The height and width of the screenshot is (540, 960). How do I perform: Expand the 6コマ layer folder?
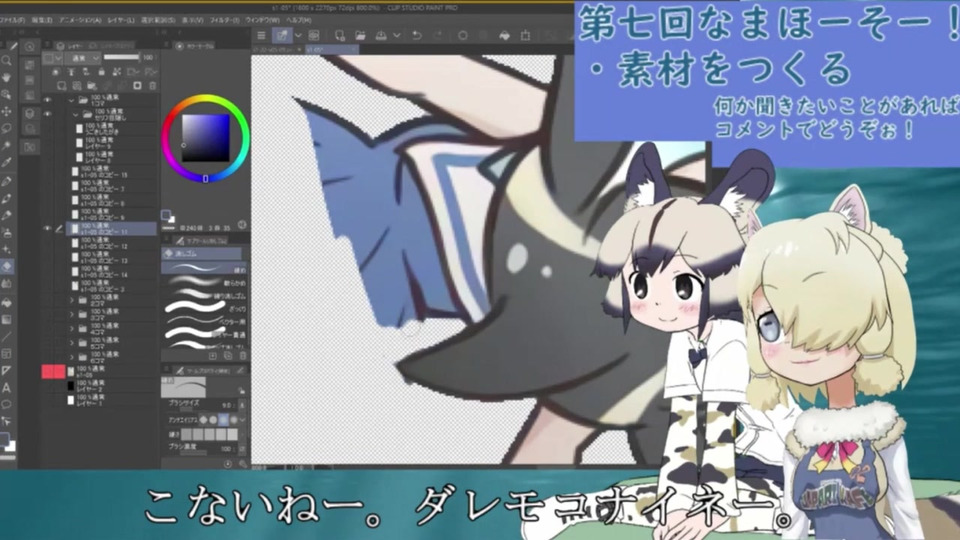point(72,357)
